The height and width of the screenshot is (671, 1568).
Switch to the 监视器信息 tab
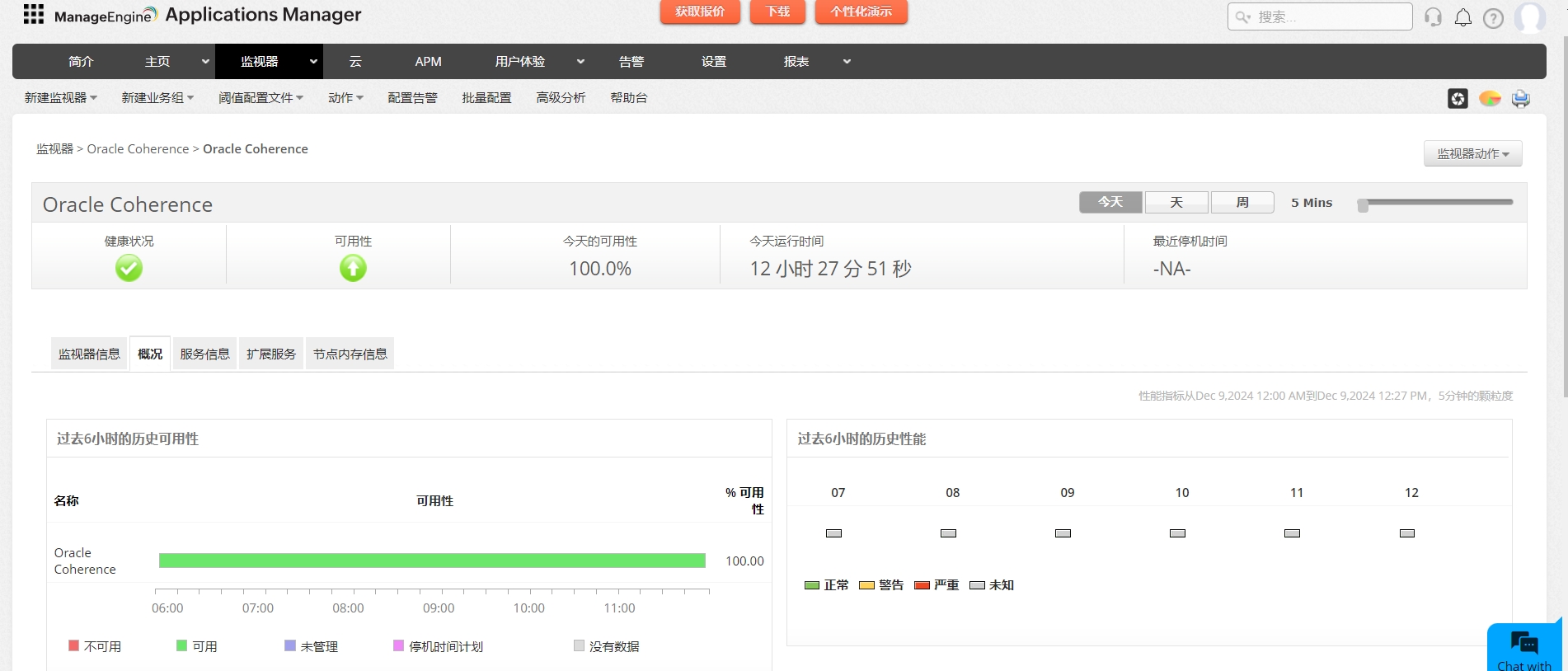click(x=89, y=354)
